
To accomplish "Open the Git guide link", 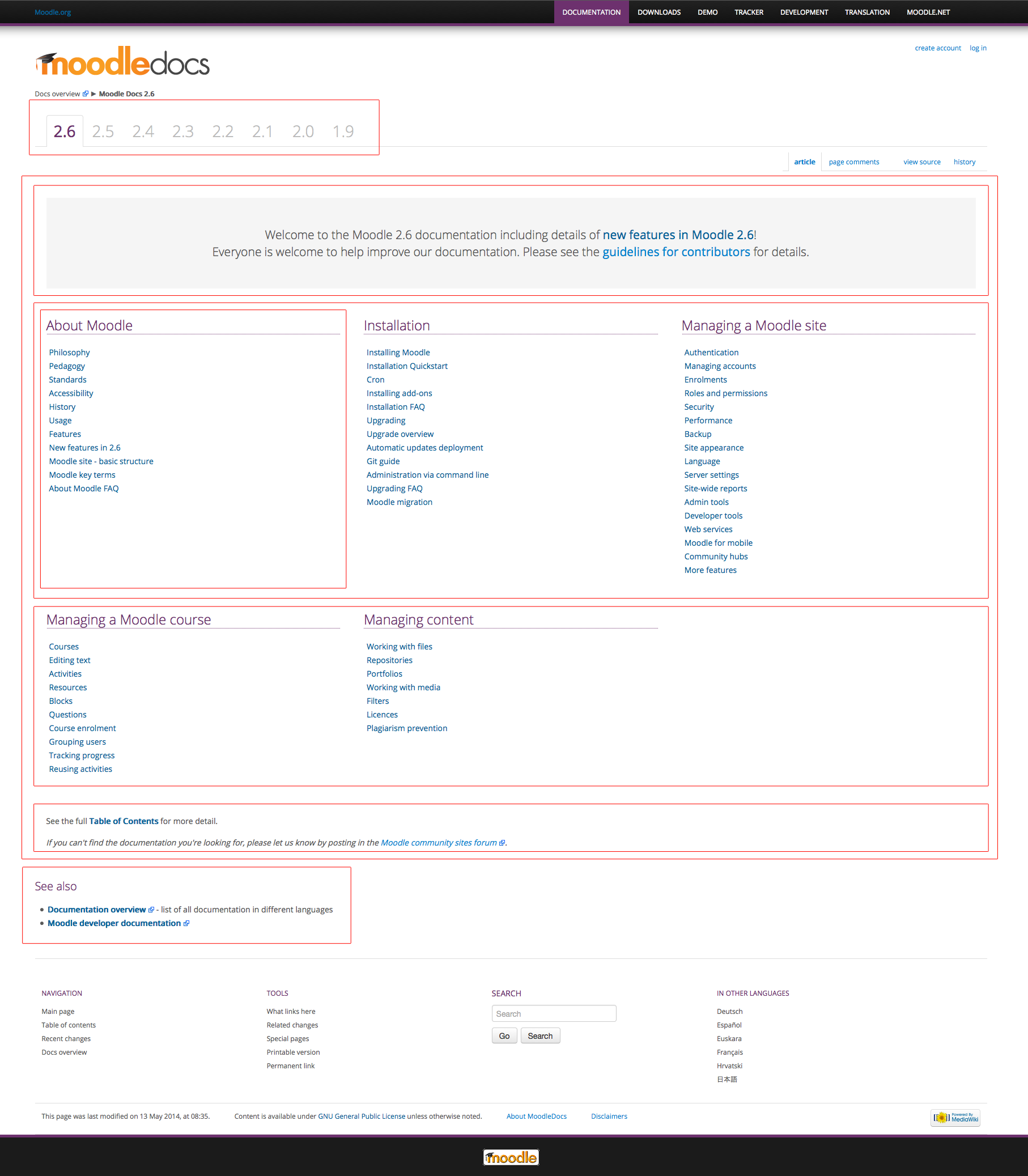I will pos(383,461).
